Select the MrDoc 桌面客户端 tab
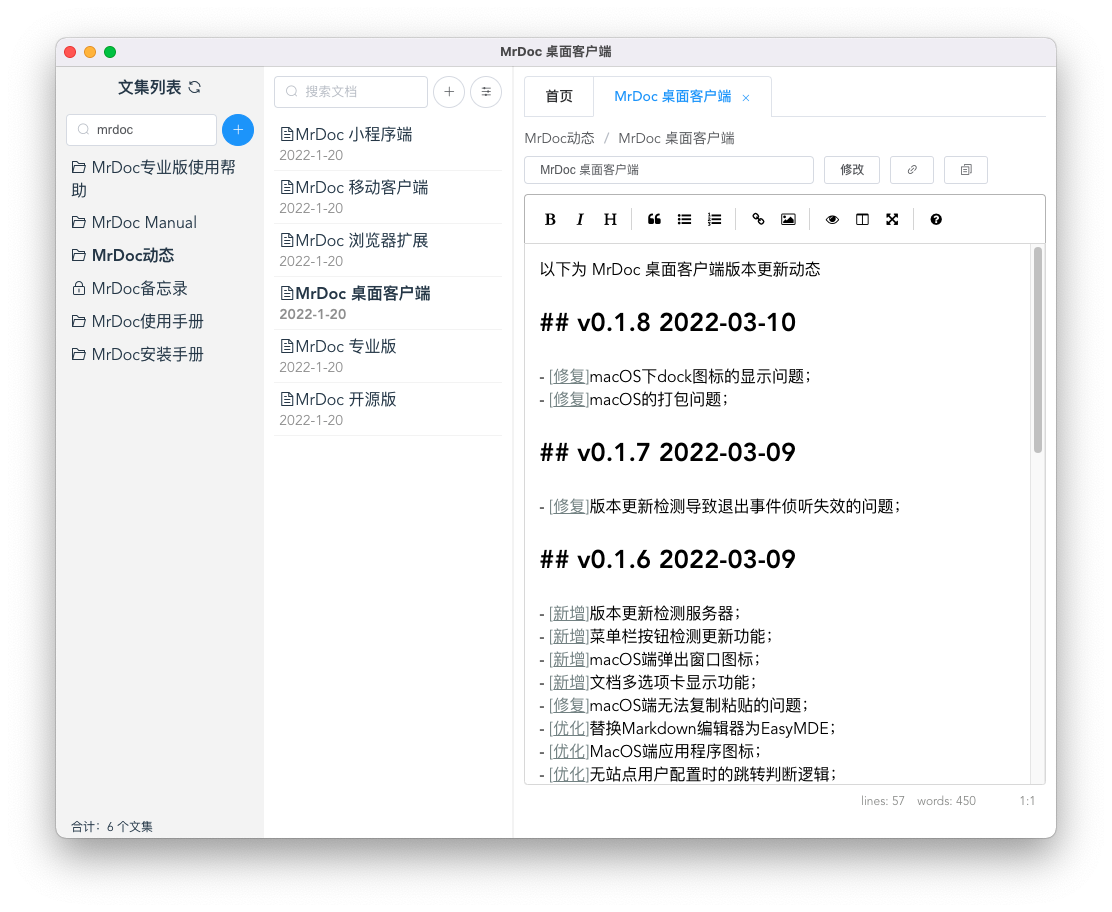 tap(672, 96)
